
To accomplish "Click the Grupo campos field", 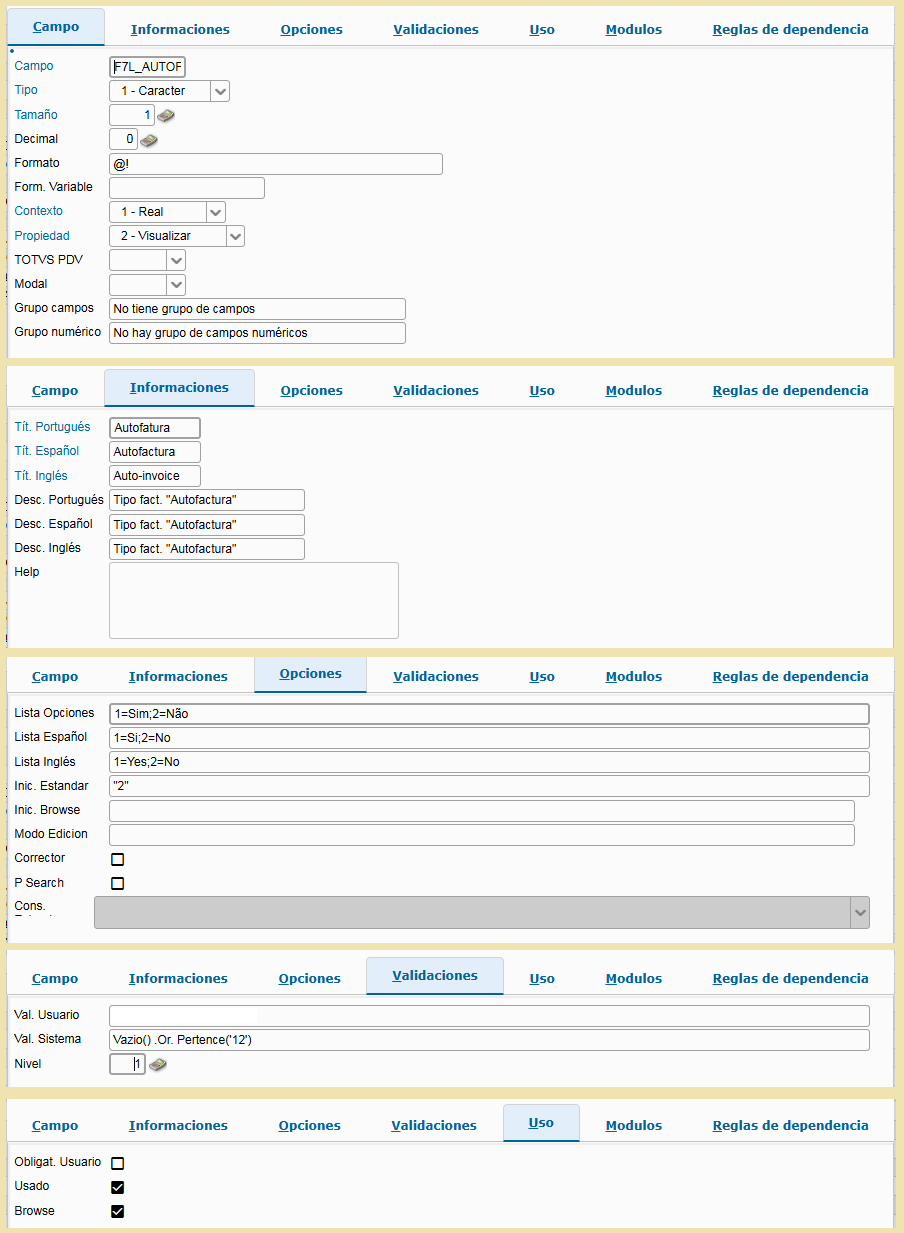I will point(257,309).
